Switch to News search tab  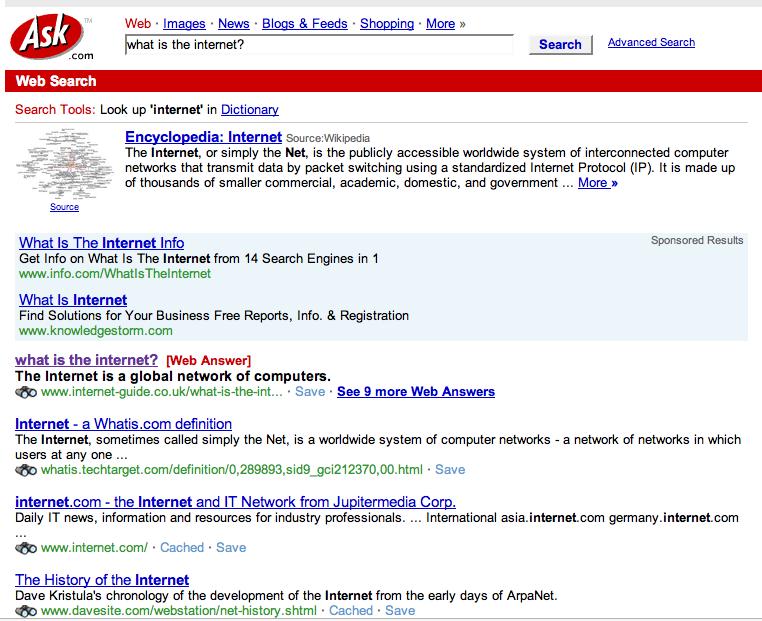click(x=233, y=24)
